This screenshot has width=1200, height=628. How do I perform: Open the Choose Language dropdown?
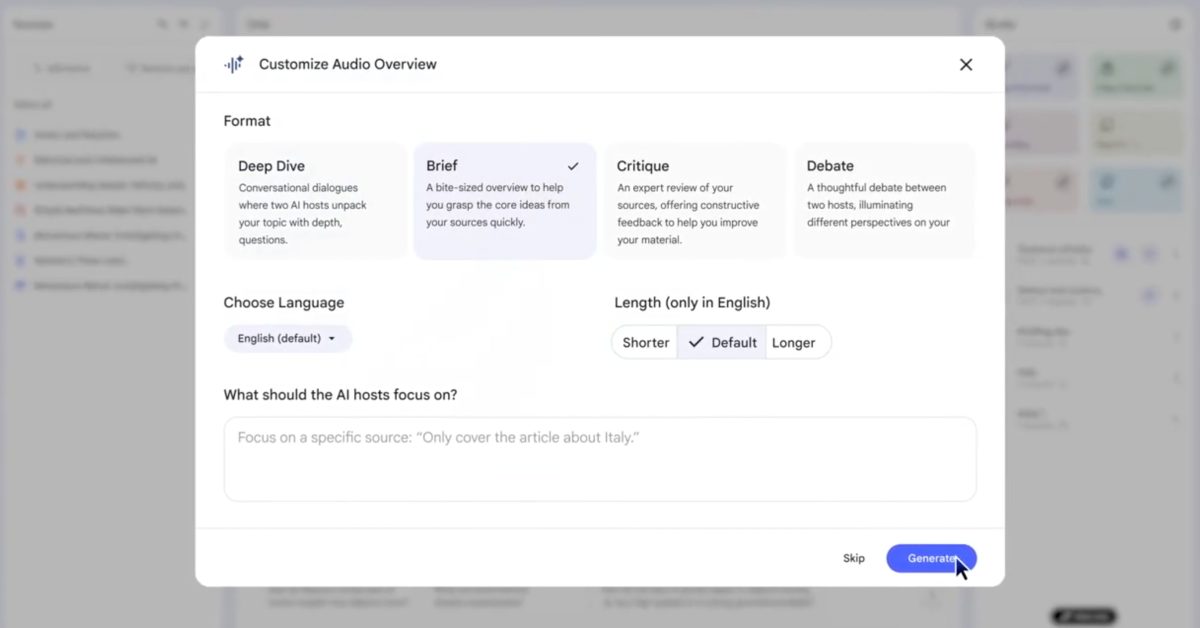pyautogui.click(x=288, y=338)
